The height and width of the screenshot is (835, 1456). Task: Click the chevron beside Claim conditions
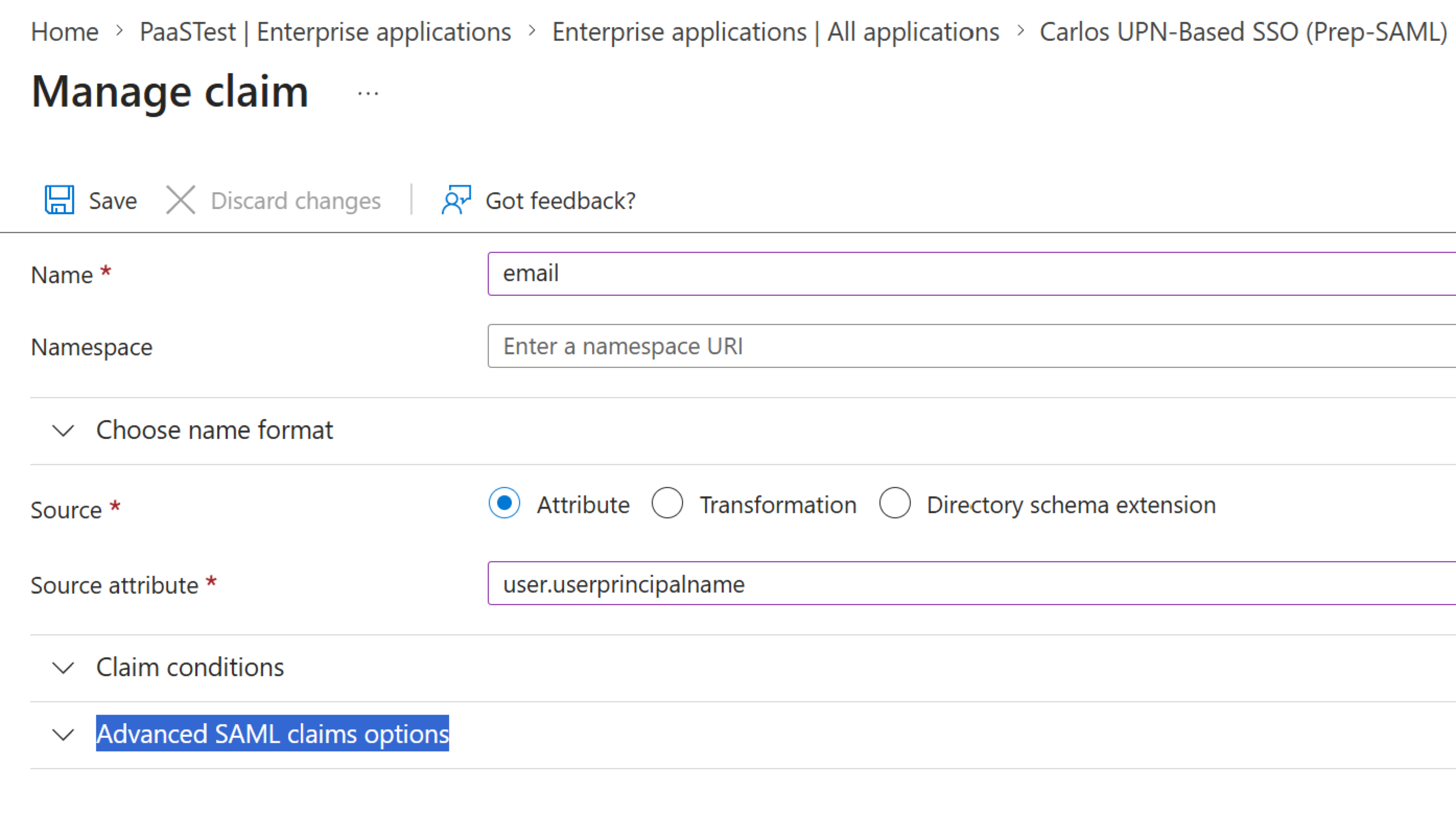coord(63,668)
